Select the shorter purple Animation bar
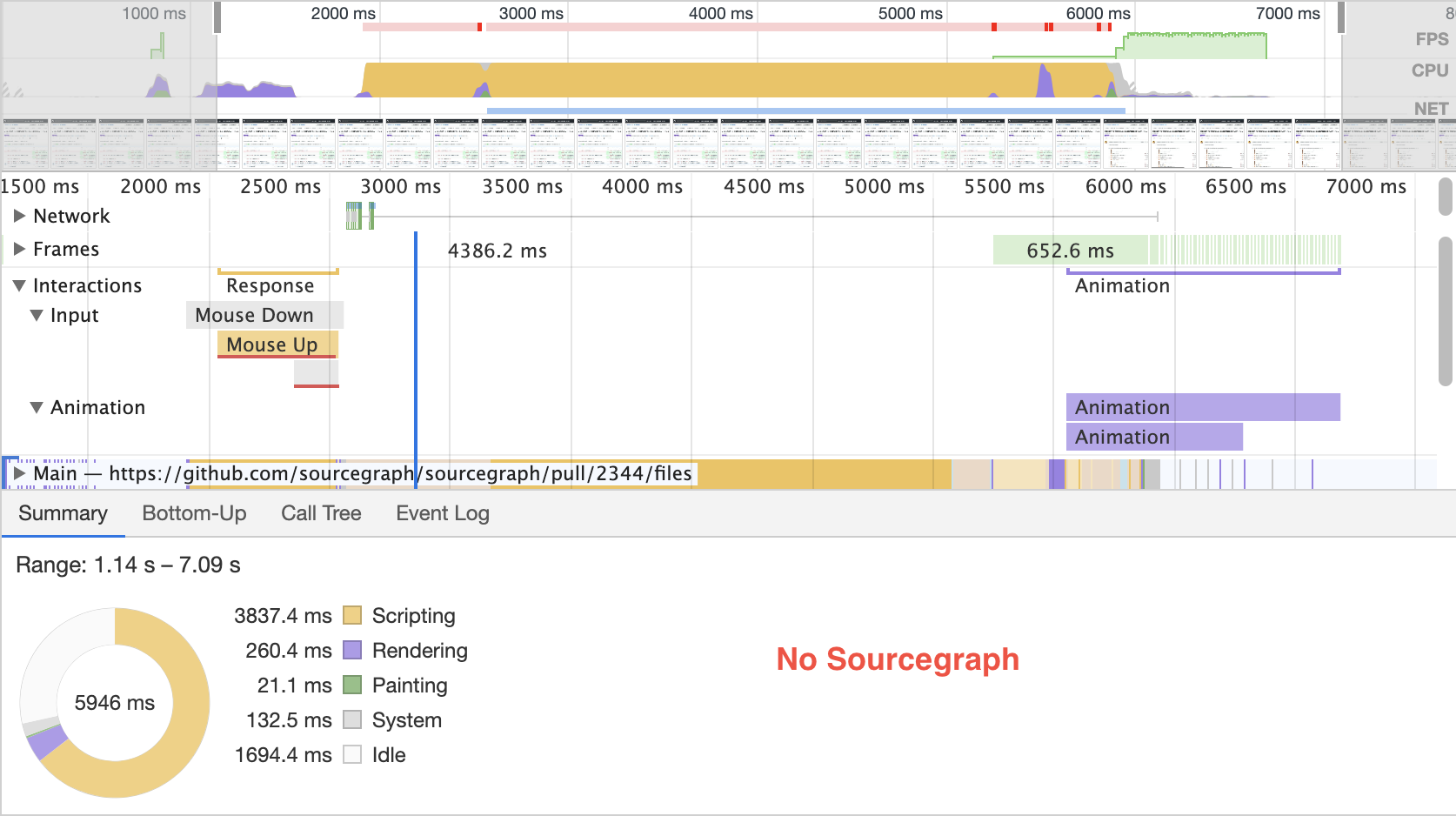This screenshot has height=816, width=1456. tap(1154, 437)
